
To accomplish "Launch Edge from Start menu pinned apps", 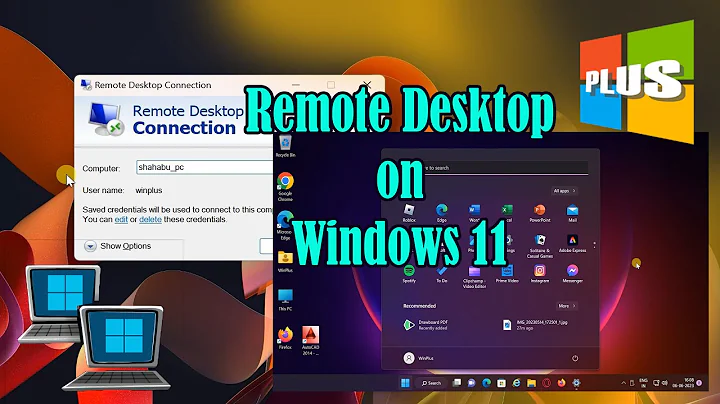I will coord(441,211).
